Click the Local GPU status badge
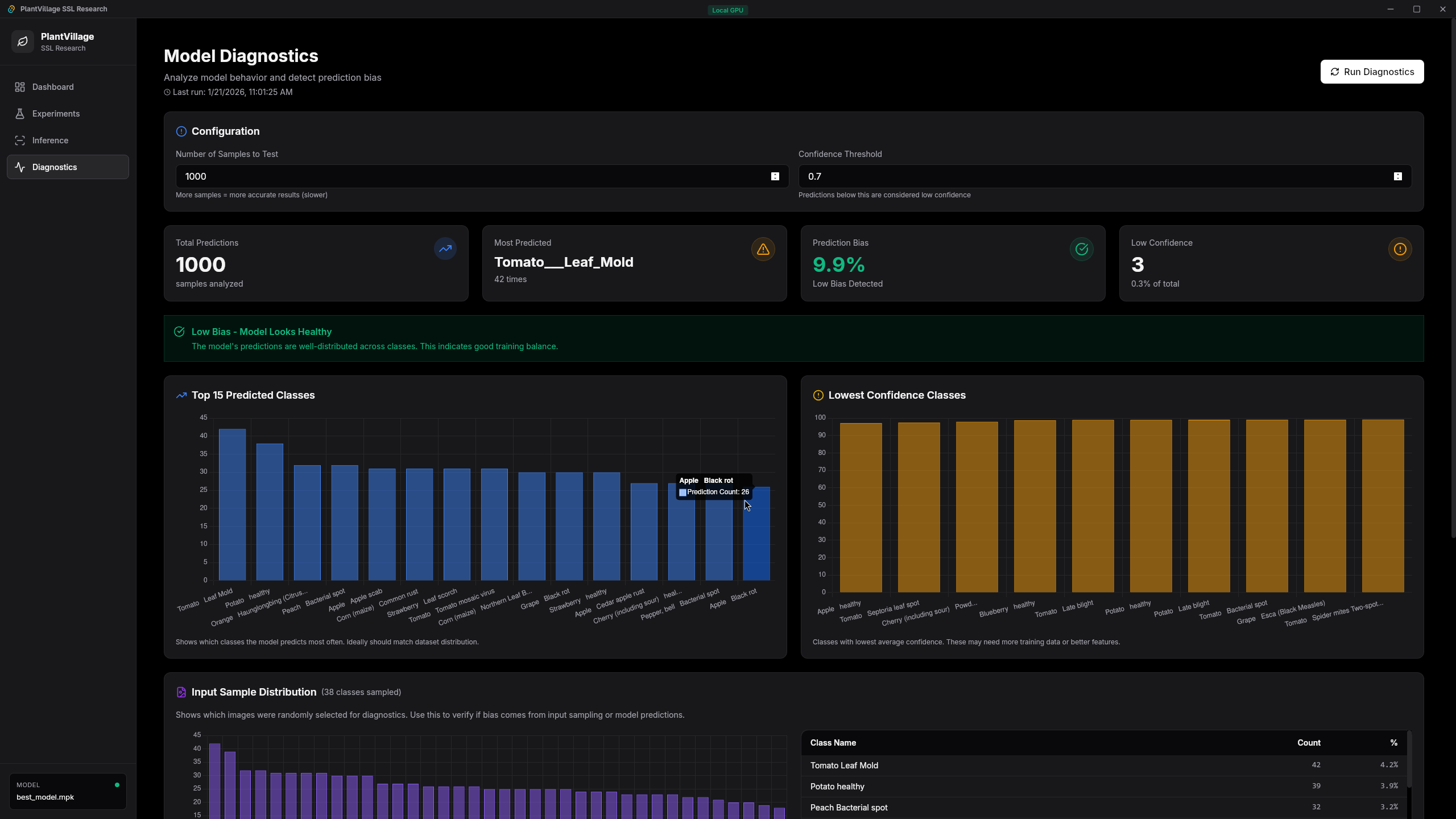 click(x=727, y=10)
